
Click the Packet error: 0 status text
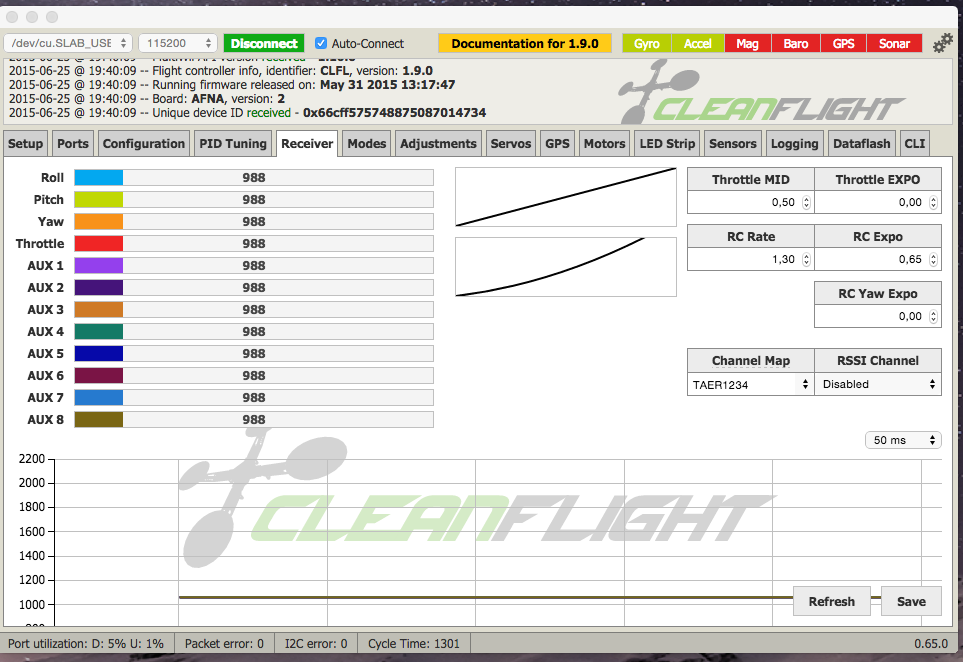click(224, 644)
